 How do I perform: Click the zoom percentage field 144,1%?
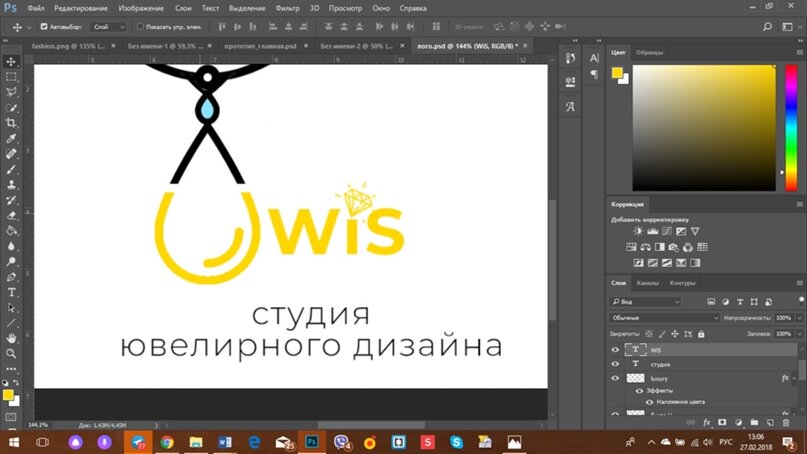[38, 425]
